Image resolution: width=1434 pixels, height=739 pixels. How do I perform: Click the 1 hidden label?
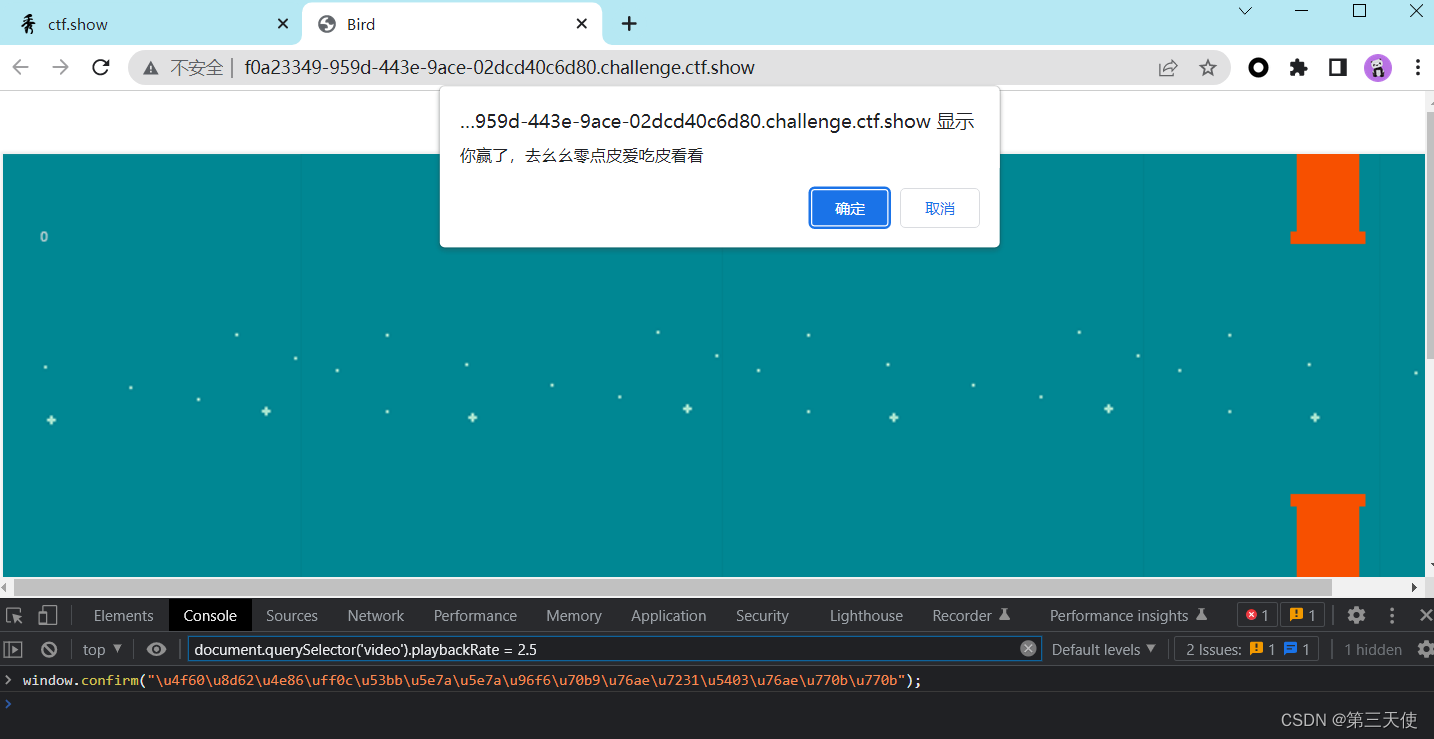[1373, 649]
